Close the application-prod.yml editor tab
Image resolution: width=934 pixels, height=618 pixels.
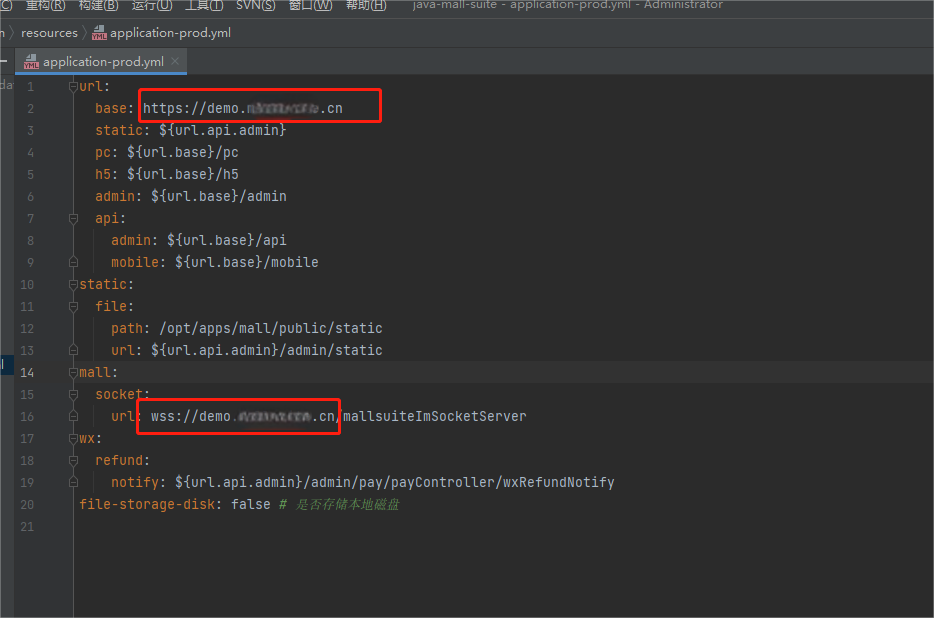coord(176,61)
